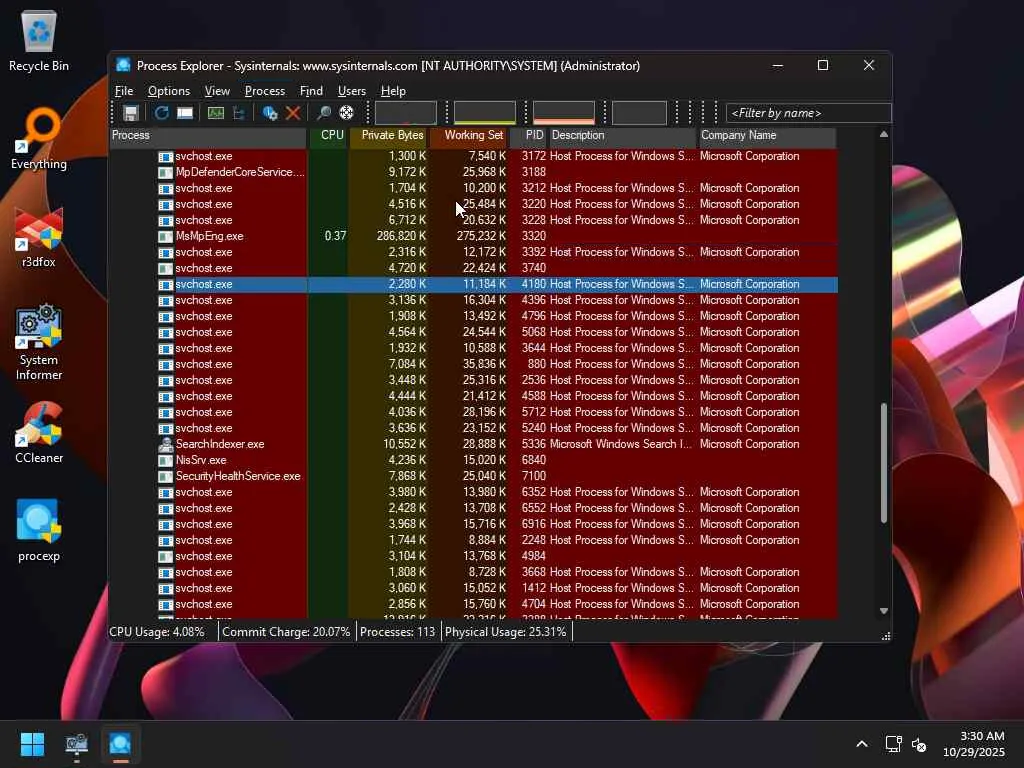Viewport: 1024px width, 768px height.
Task: Click the first toolbar mini graph beside the crosshair icon
Action: point(406,113)
